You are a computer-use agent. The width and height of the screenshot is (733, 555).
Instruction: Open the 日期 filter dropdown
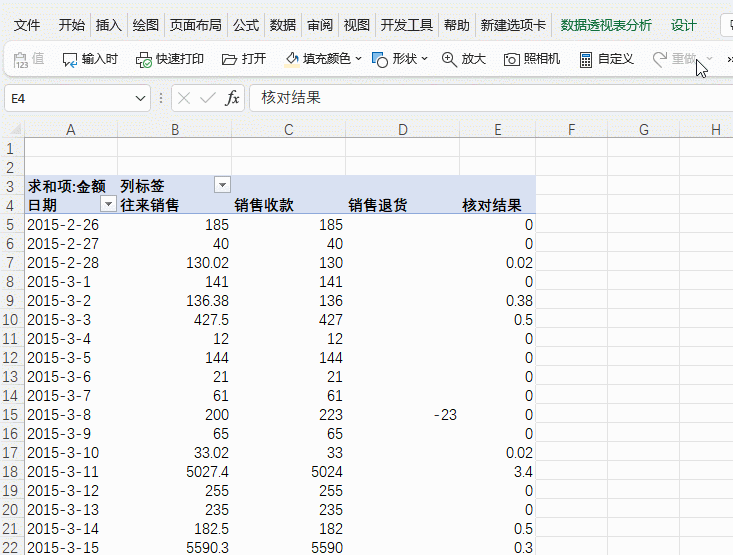tap(108, 204)
